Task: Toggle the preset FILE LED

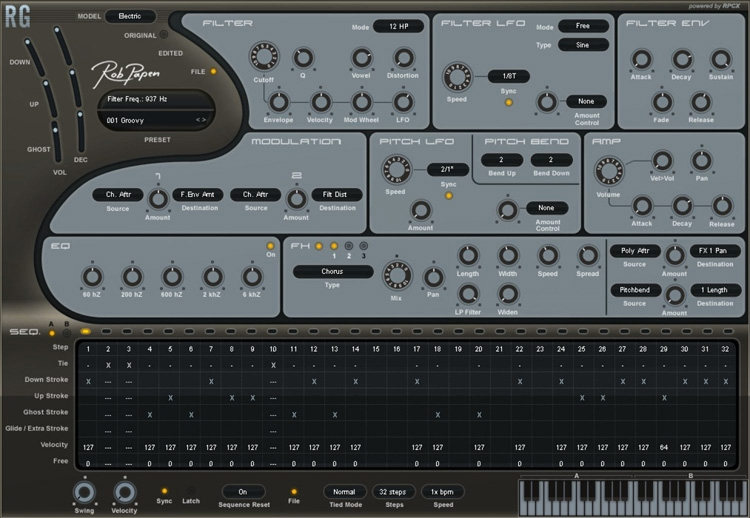Action: (x=213, y=71)
